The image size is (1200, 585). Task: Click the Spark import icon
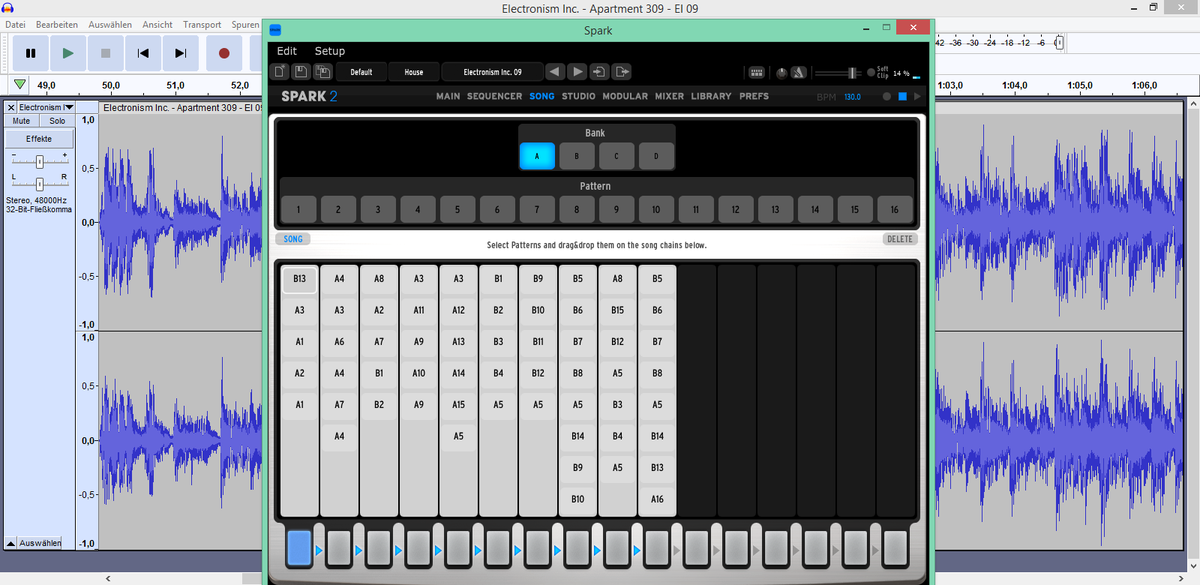pos(600,72)
